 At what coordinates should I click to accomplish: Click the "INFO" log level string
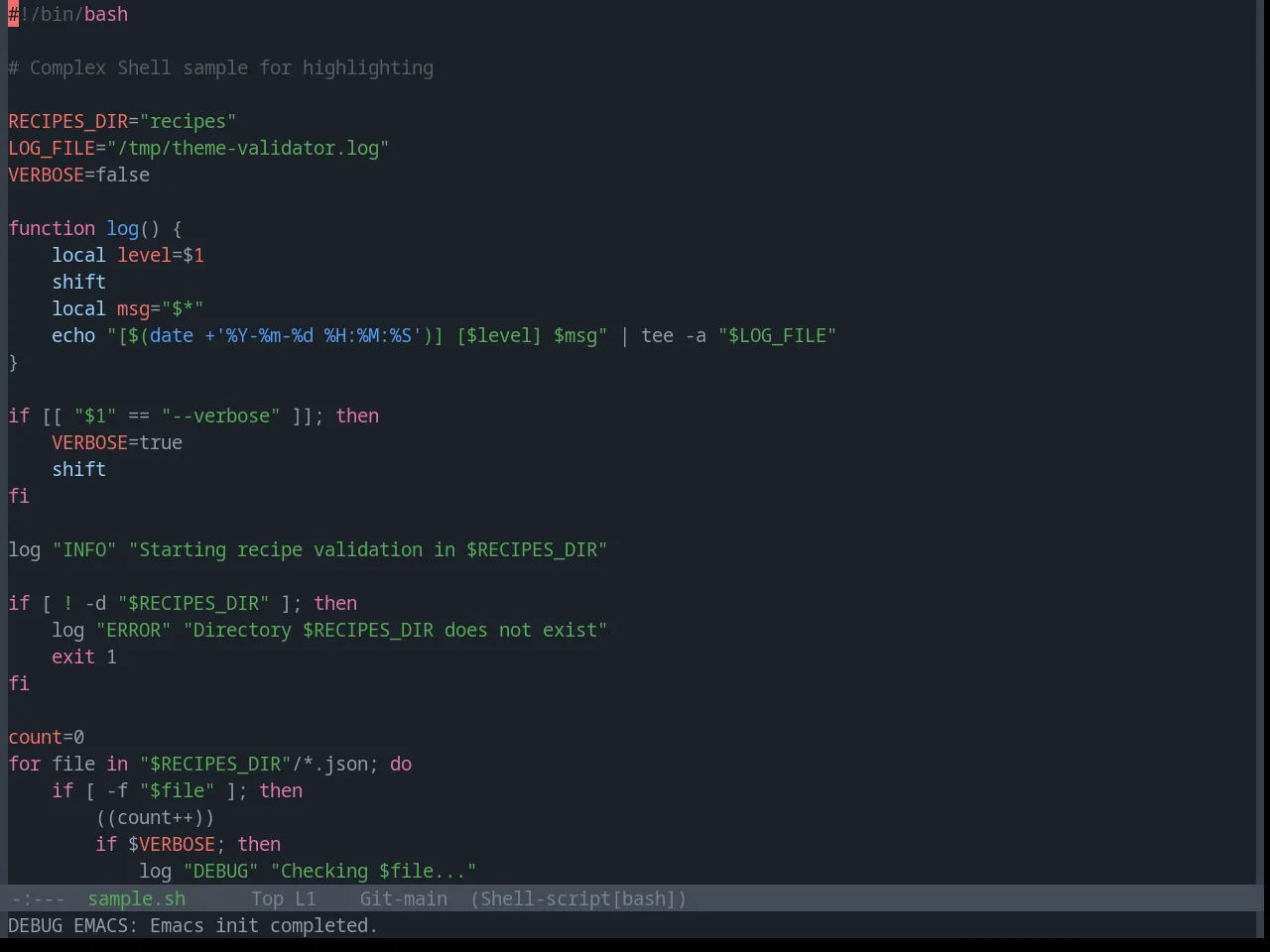84,550
